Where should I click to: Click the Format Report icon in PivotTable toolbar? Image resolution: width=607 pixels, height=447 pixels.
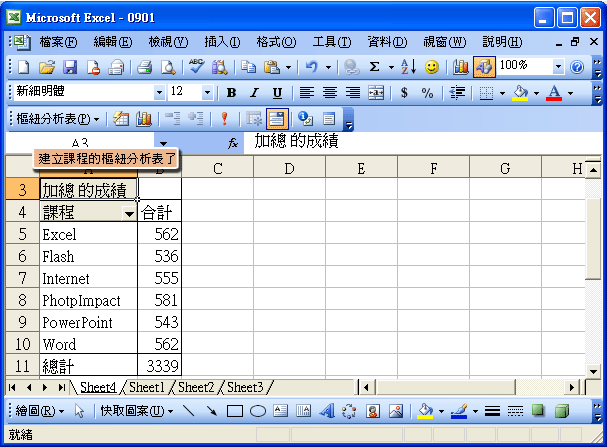click(x=121, y=119)
